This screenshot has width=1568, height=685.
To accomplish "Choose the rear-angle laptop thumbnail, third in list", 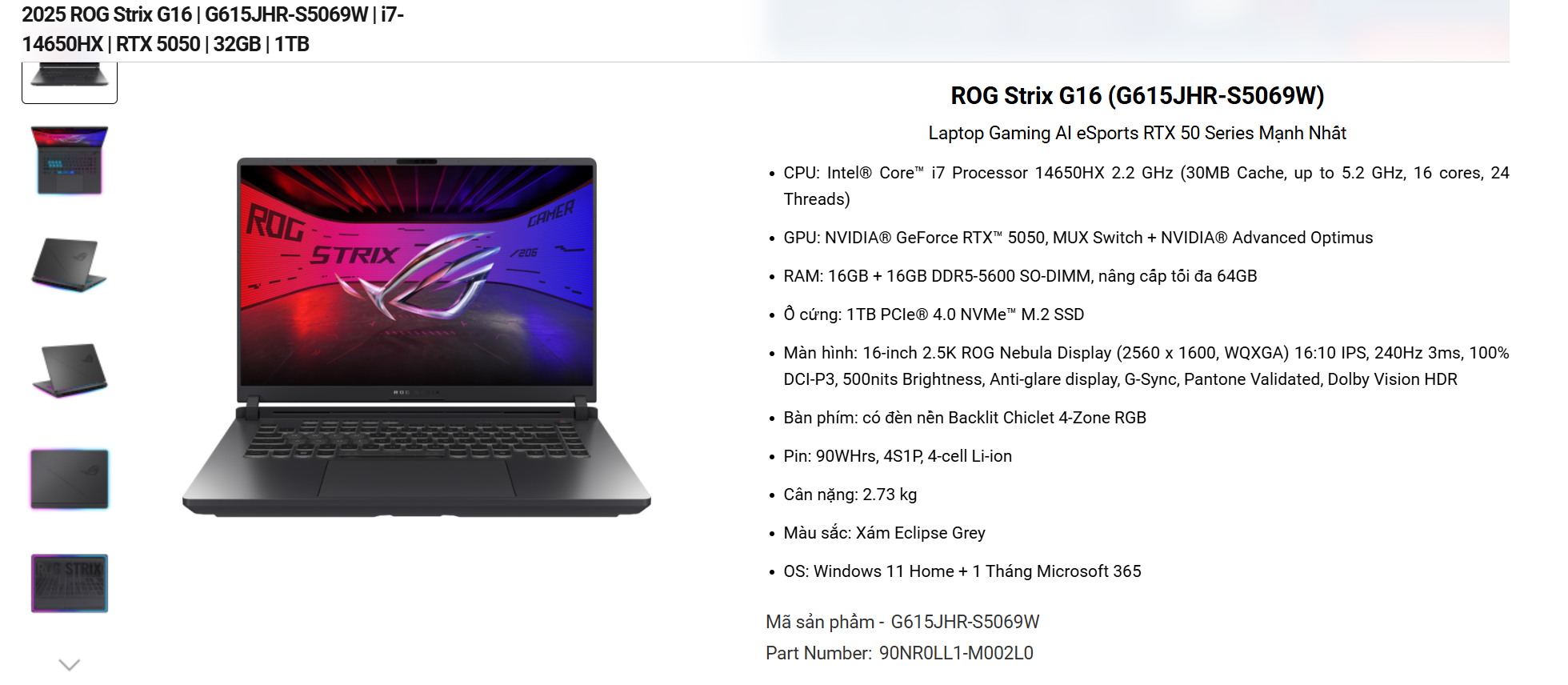I will point(70,265).
